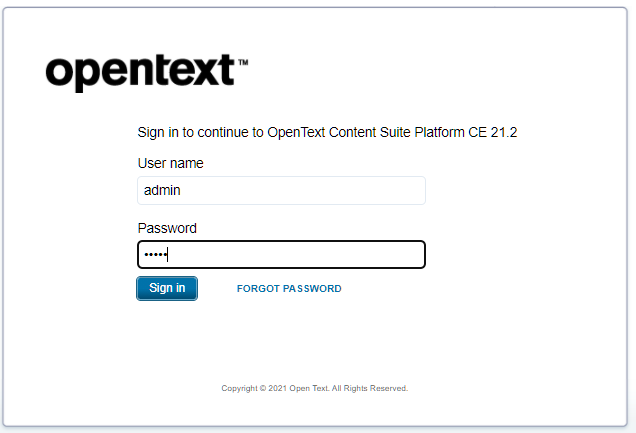Click 'Content Suite Platform CE 21.2' in the heading
The width and height of the screenshot is (636, 433).
click(x=423, y=133)
